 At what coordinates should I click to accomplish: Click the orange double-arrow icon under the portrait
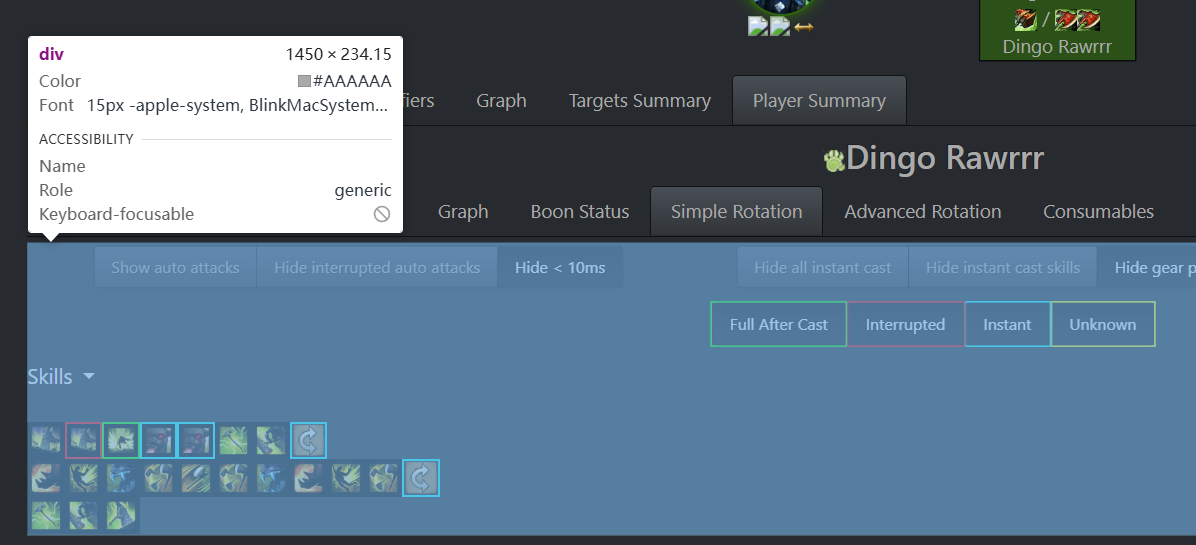coord(804,27)
